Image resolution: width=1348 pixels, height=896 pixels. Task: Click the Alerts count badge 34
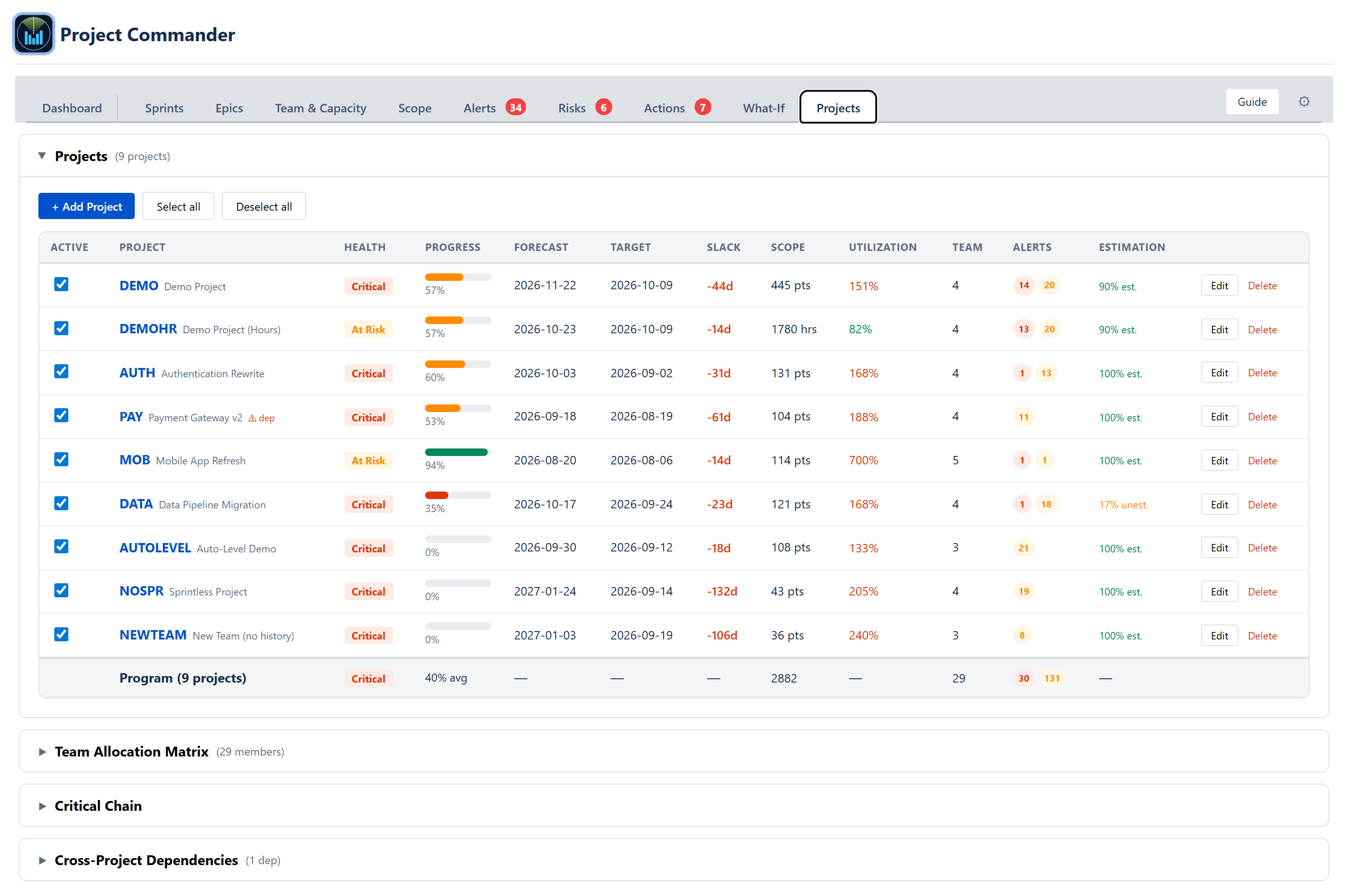pyautogui.click(x=515, y=107)
